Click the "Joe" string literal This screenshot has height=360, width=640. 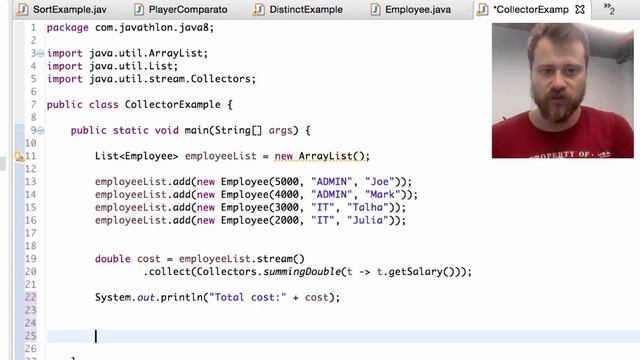tap(380, 182)
